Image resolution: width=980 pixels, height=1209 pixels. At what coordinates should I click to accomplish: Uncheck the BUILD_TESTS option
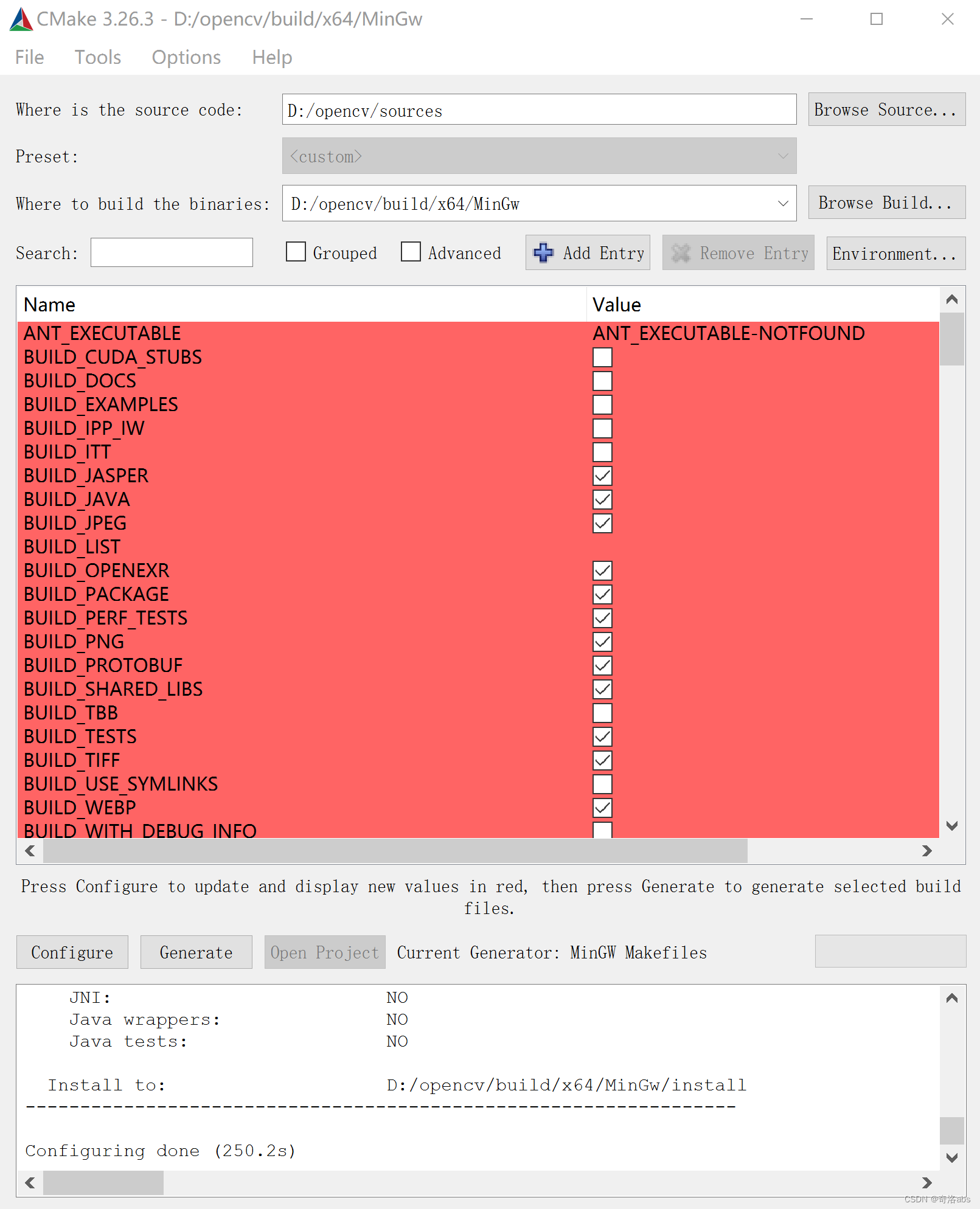pos(602,736)
